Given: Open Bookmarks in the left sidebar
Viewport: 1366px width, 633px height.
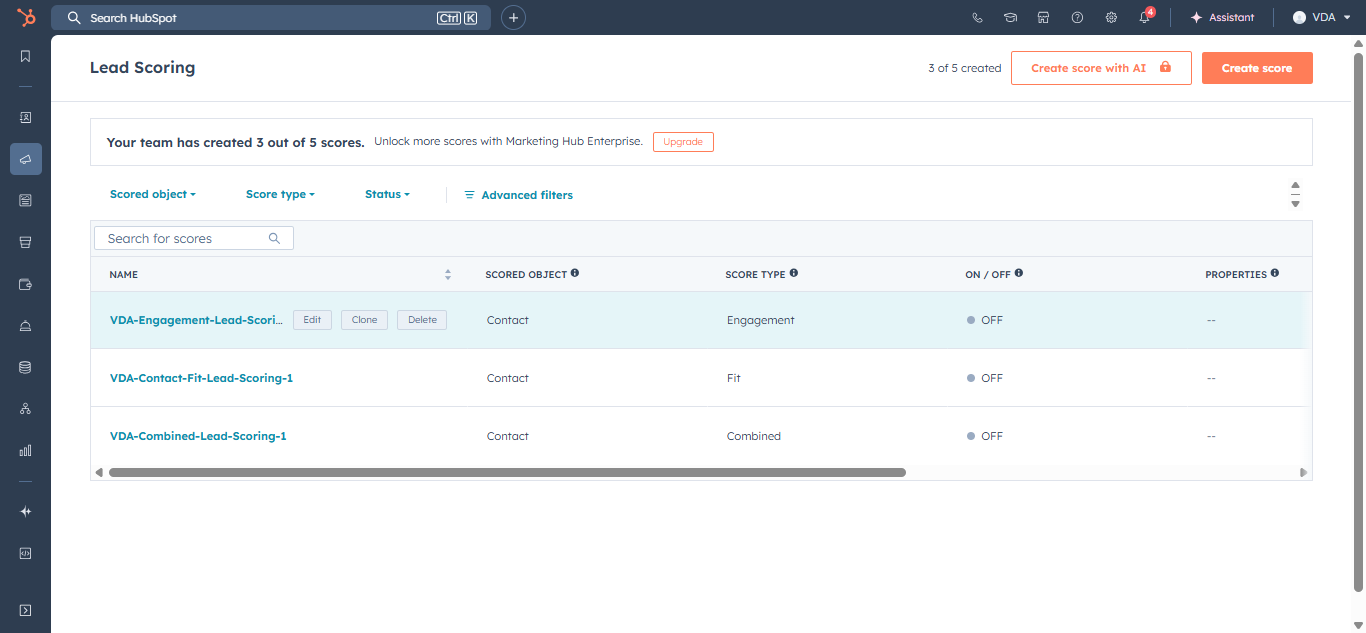Looking at the screenshot, I should (x=26, y=56).
